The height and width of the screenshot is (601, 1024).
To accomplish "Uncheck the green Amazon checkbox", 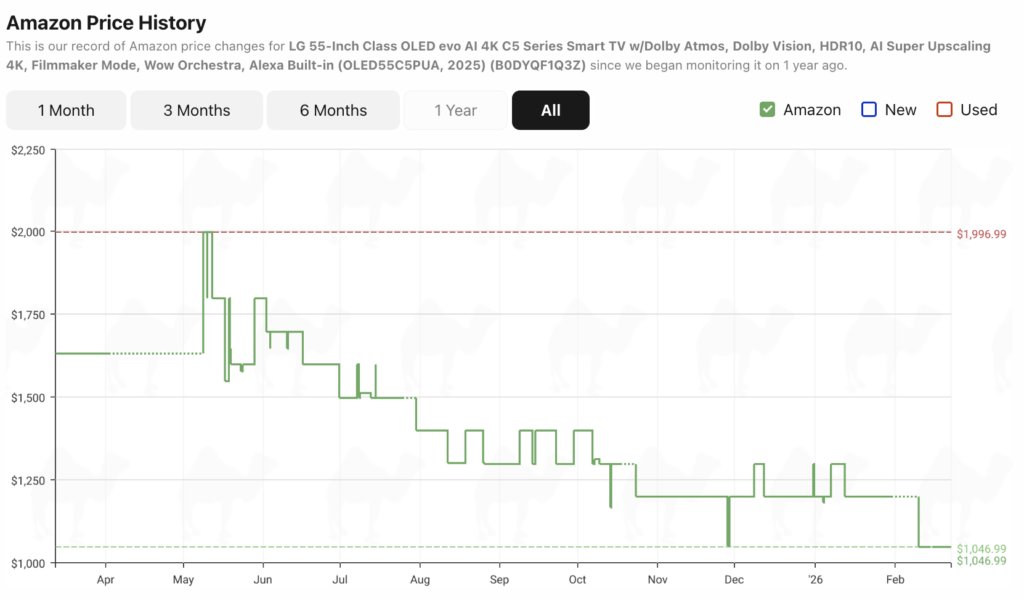I will (768, 110).
